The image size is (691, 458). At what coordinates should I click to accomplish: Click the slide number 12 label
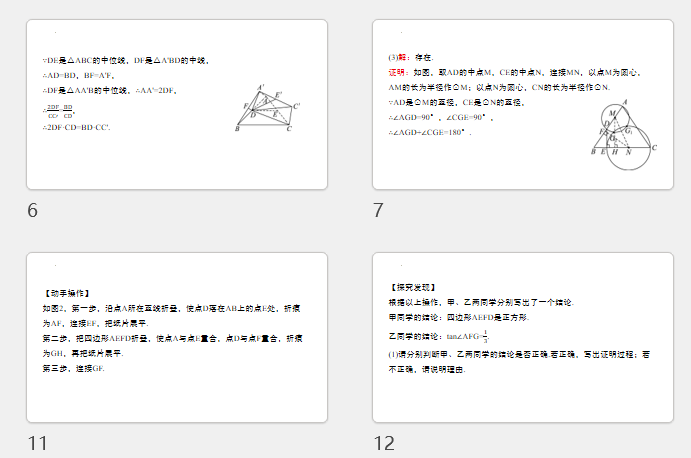(x=384, y=443)
